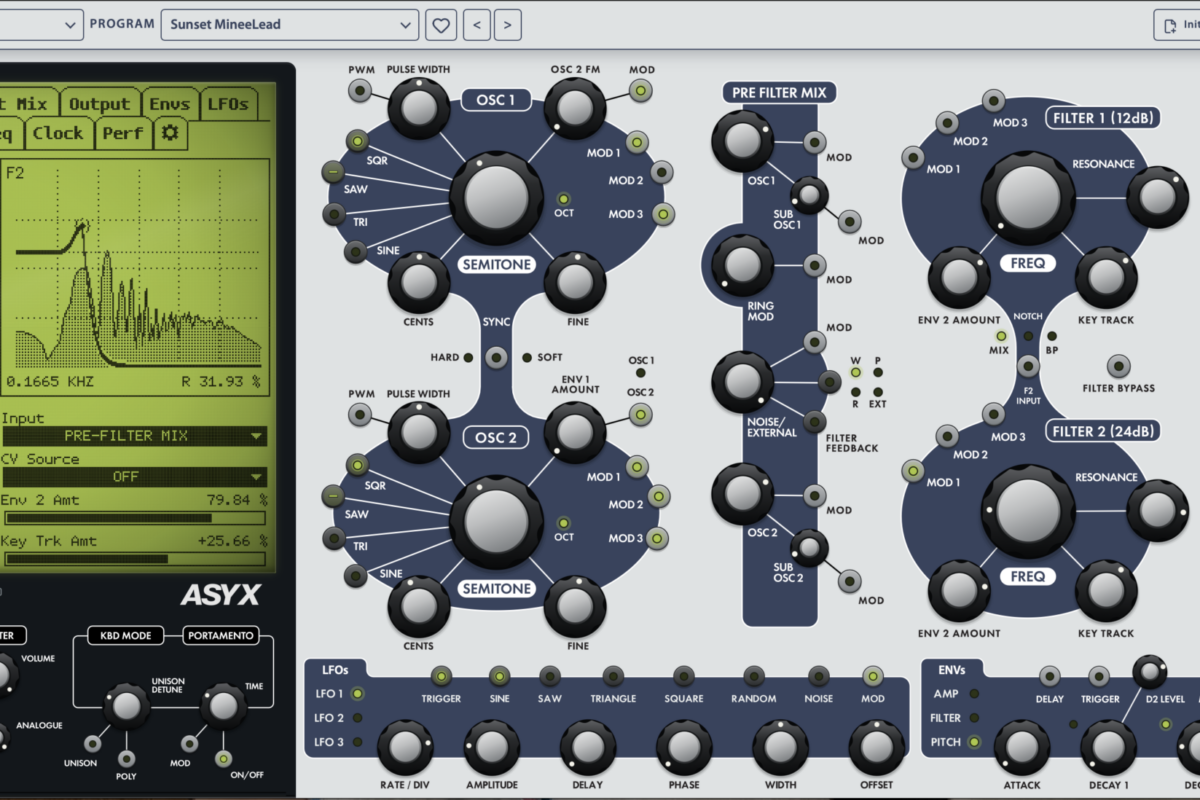Select OSC 2 SINE waveform button

355,575
